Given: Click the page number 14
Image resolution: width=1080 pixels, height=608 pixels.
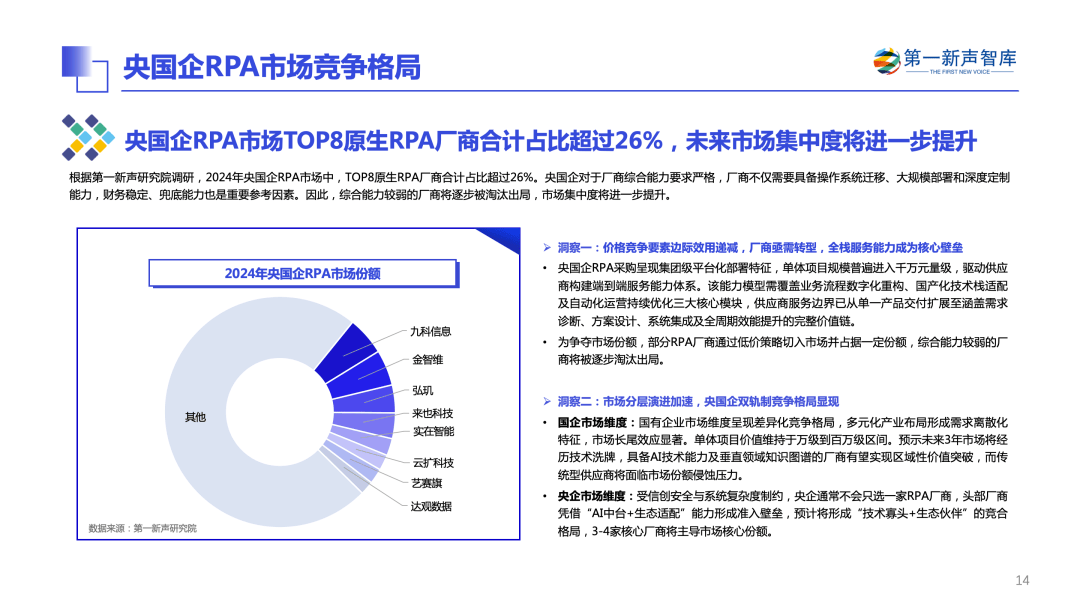Looking at the screenshot, I should (x=1022, y=580).
